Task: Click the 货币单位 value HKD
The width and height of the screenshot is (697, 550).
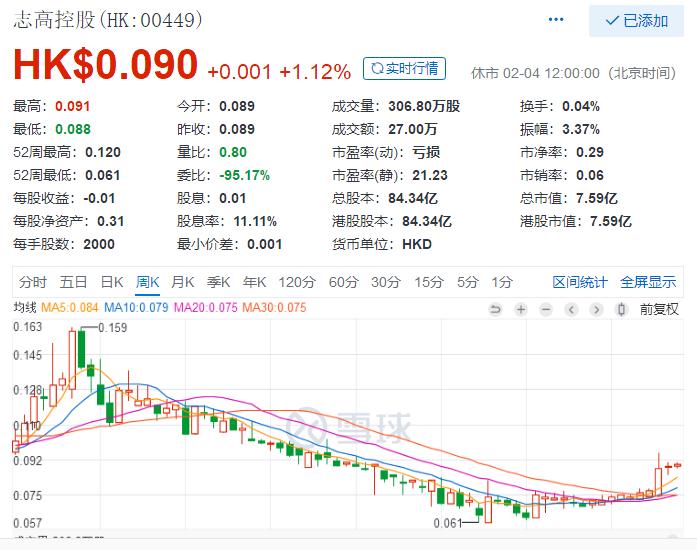Action: 417,244
